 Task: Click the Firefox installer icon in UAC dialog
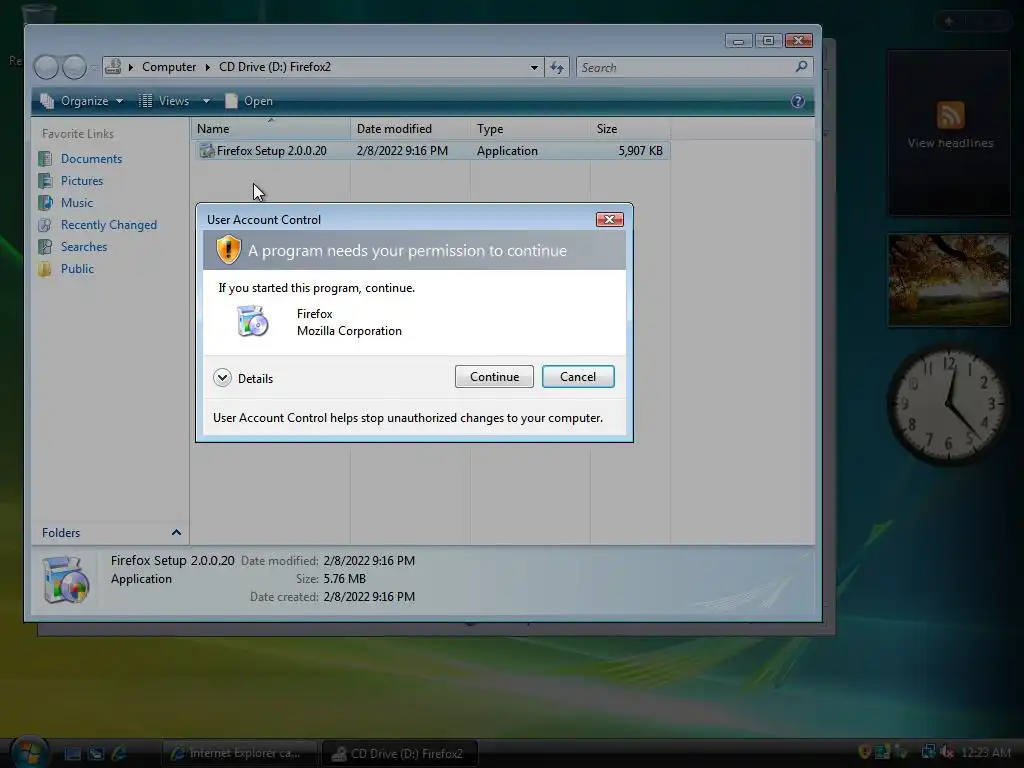coord(253,321)
